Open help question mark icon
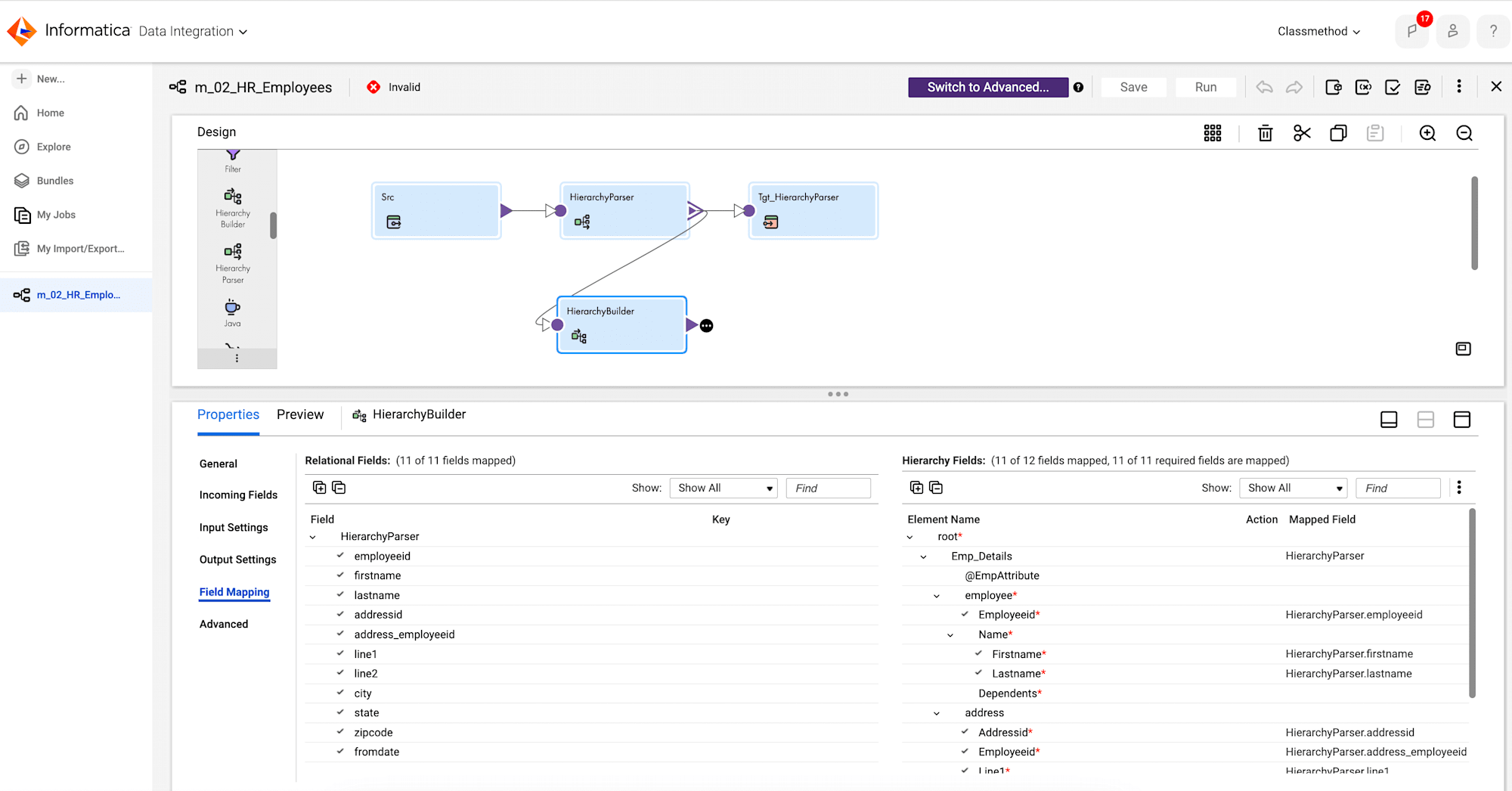 1493,31
